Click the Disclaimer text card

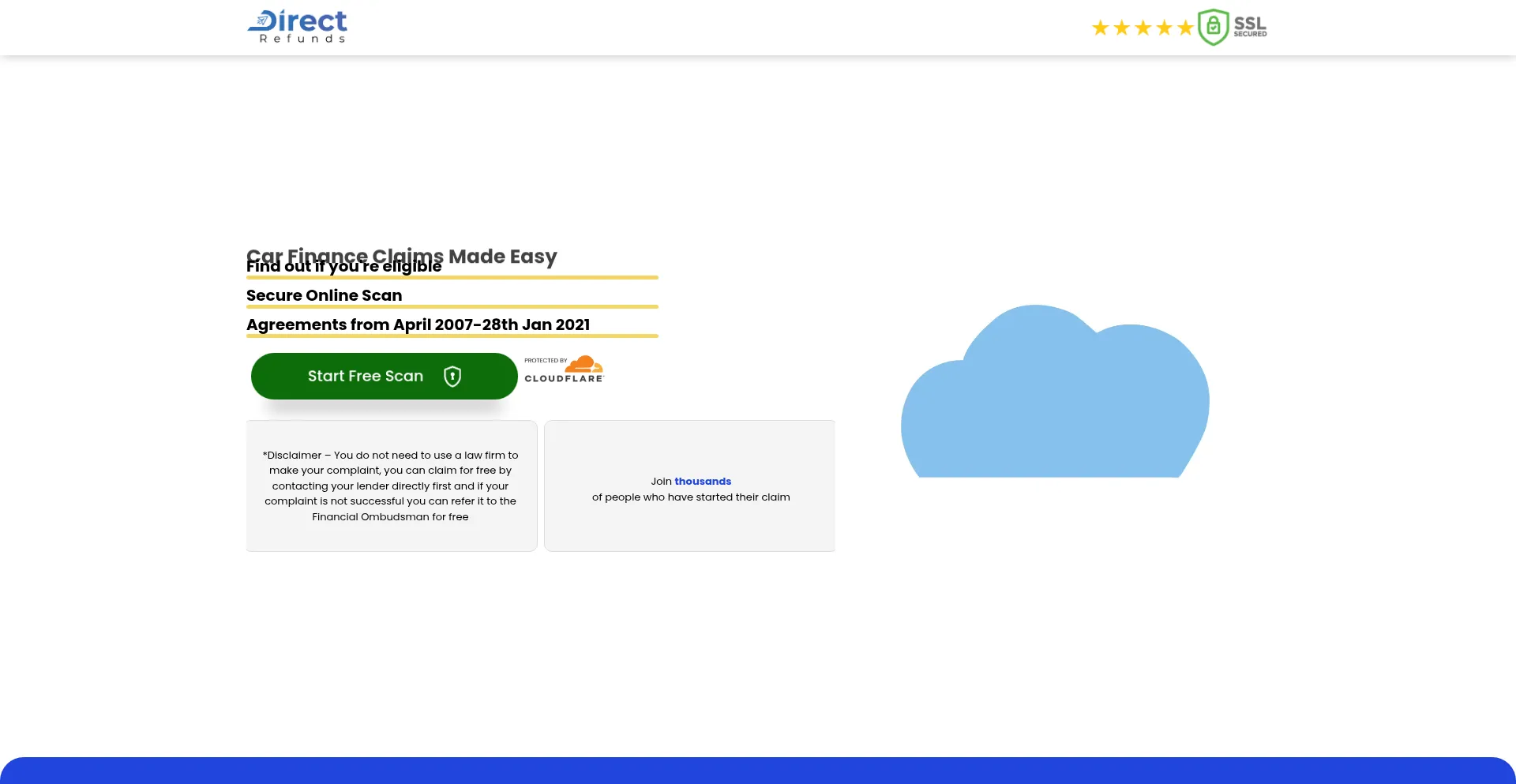[x=391, y=486]
